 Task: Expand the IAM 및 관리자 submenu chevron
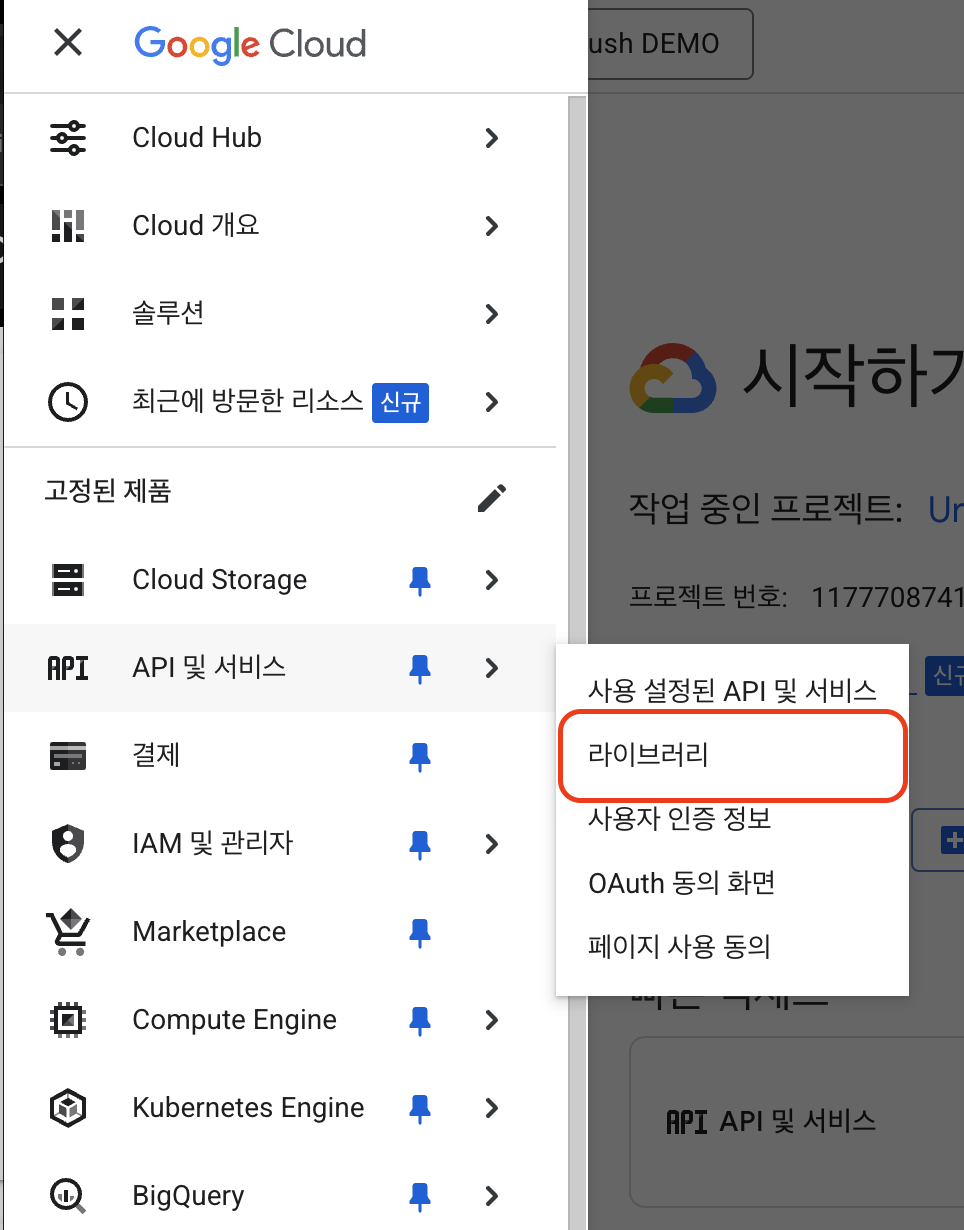[491, 844]
